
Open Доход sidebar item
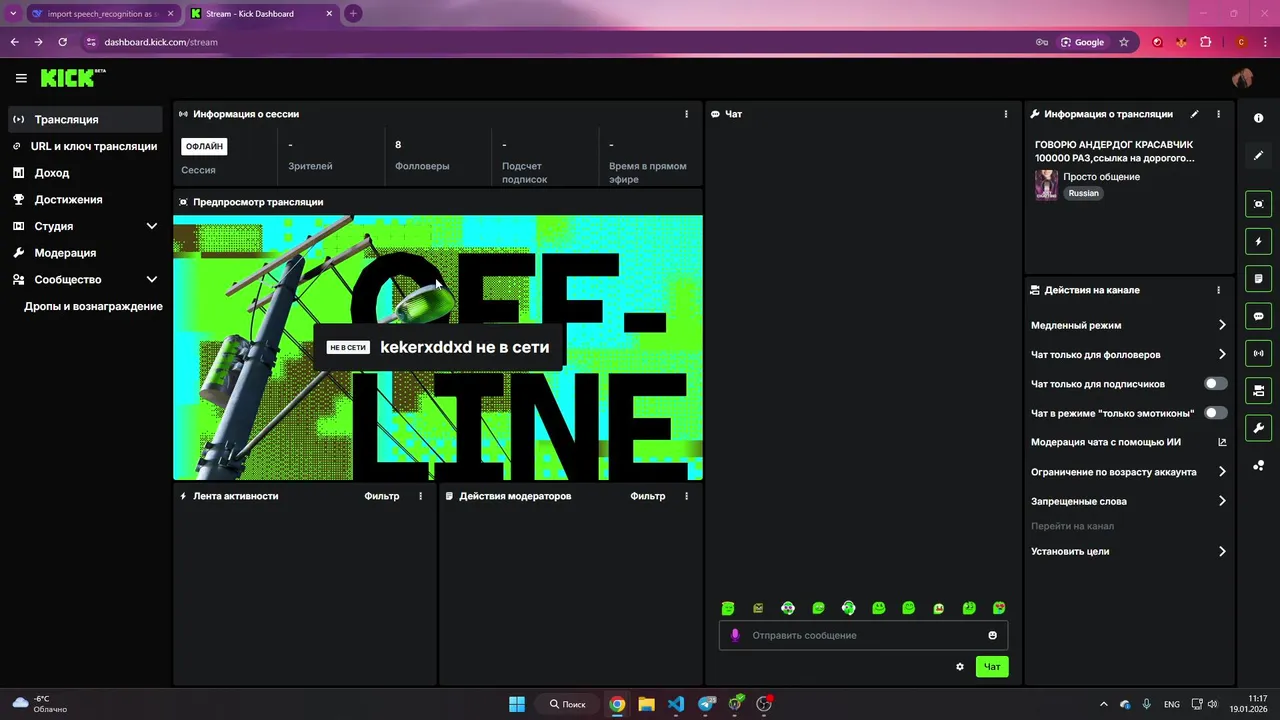click(x=85, y=173)
